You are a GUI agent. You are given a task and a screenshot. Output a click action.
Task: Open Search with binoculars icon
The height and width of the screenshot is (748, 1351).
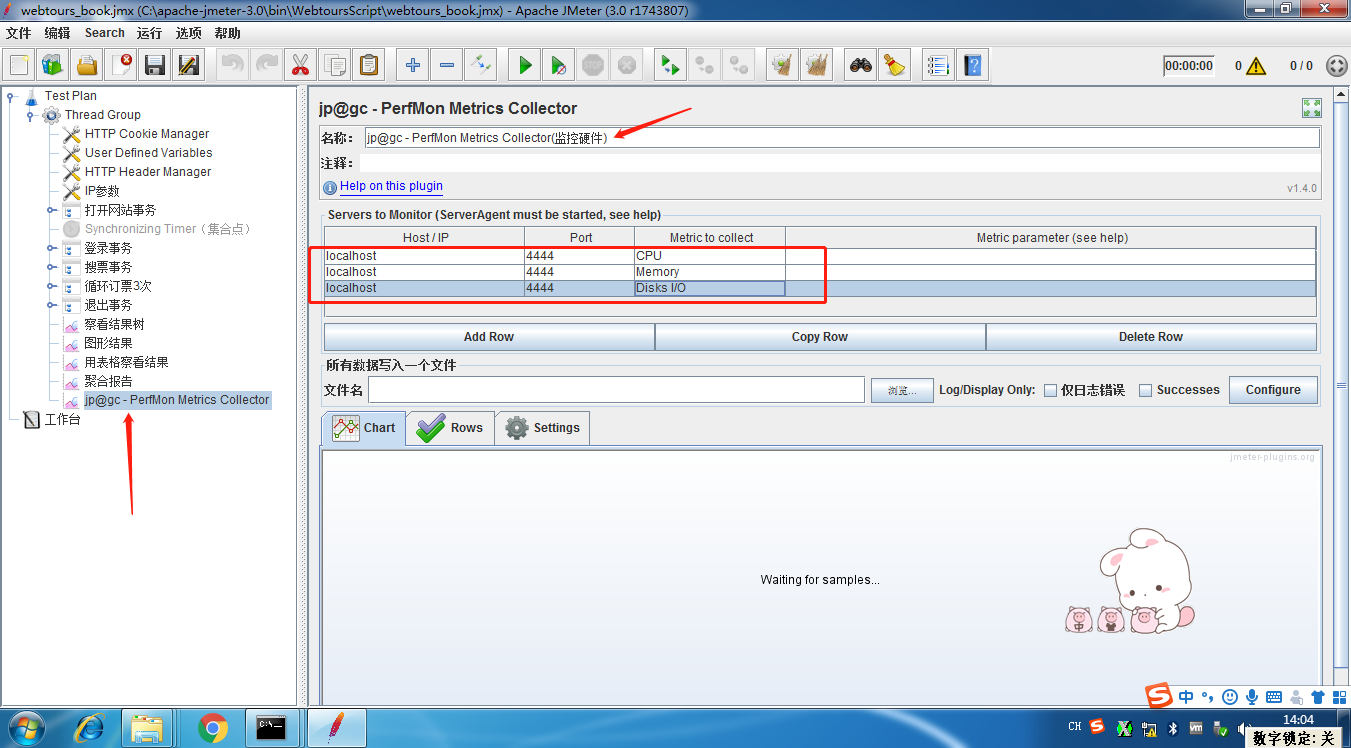tap(861, 66)
